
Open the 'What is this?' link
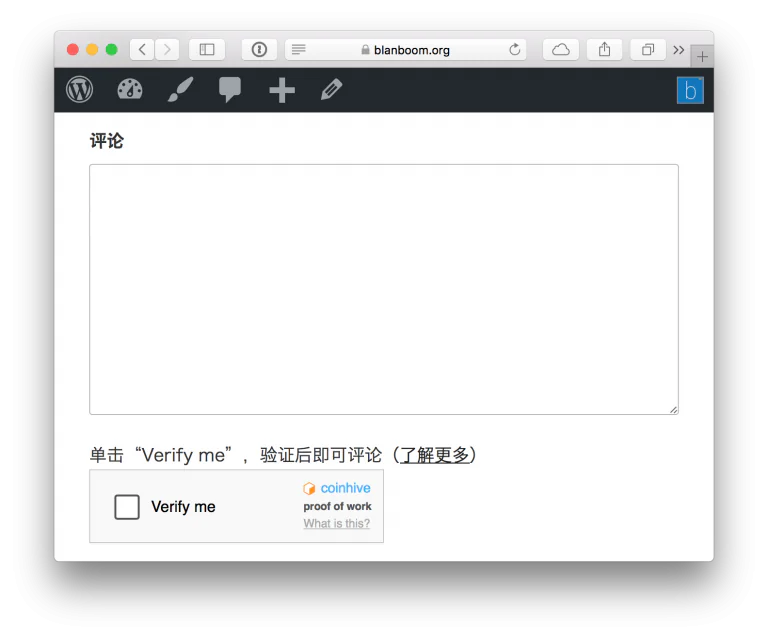coord(336,523)
